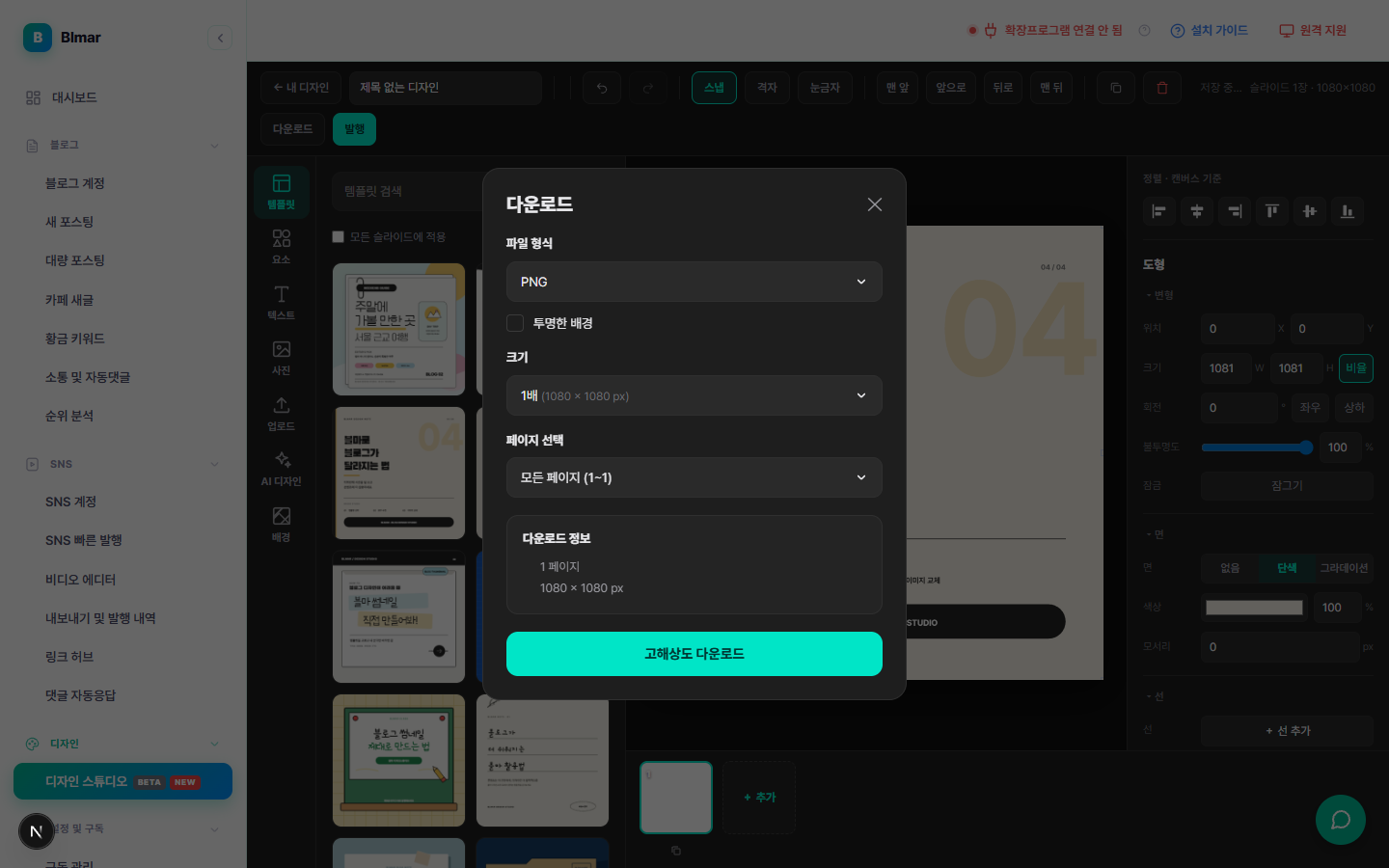Screen dimensions: 1389x868
Task: Open the 크기 1배 size dropdown
Action: tap(694, 395)
